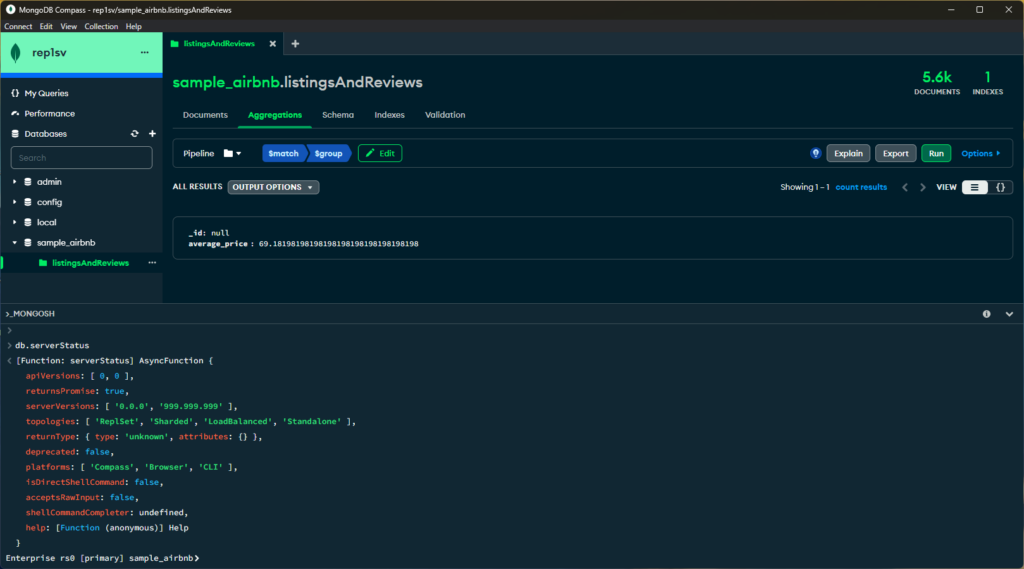Expand the admin database tree
This screenshot has width=1024, height=569.
(x=14, y=182)
